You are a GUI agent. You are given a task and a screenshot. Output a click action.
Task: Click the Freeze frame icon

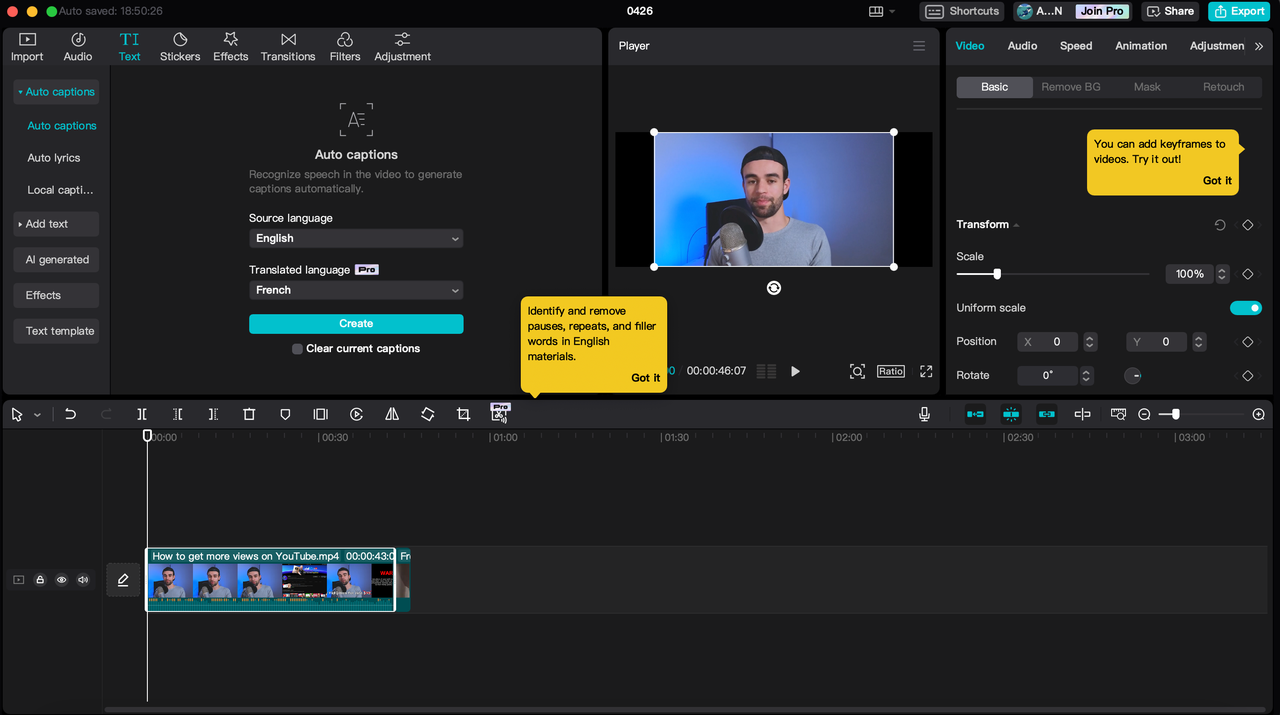320,414
